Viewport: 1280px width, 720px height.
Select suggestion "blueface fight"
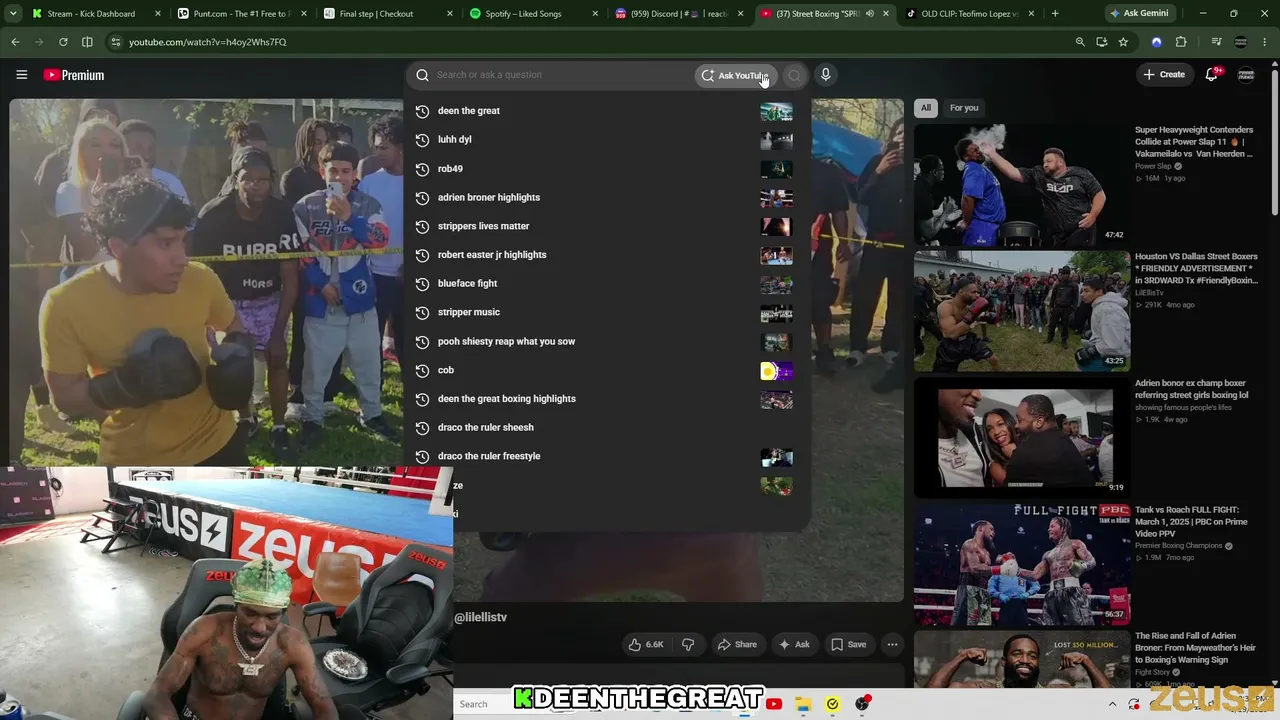click(607, 284)
